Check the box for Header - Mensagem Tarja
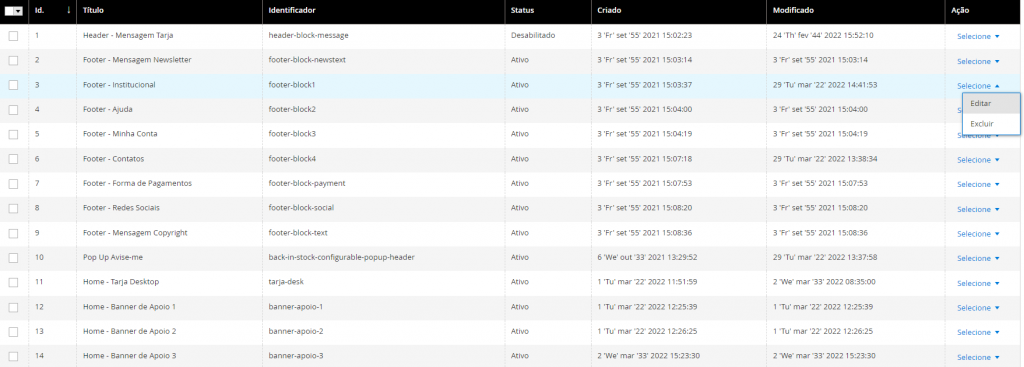 13,36
